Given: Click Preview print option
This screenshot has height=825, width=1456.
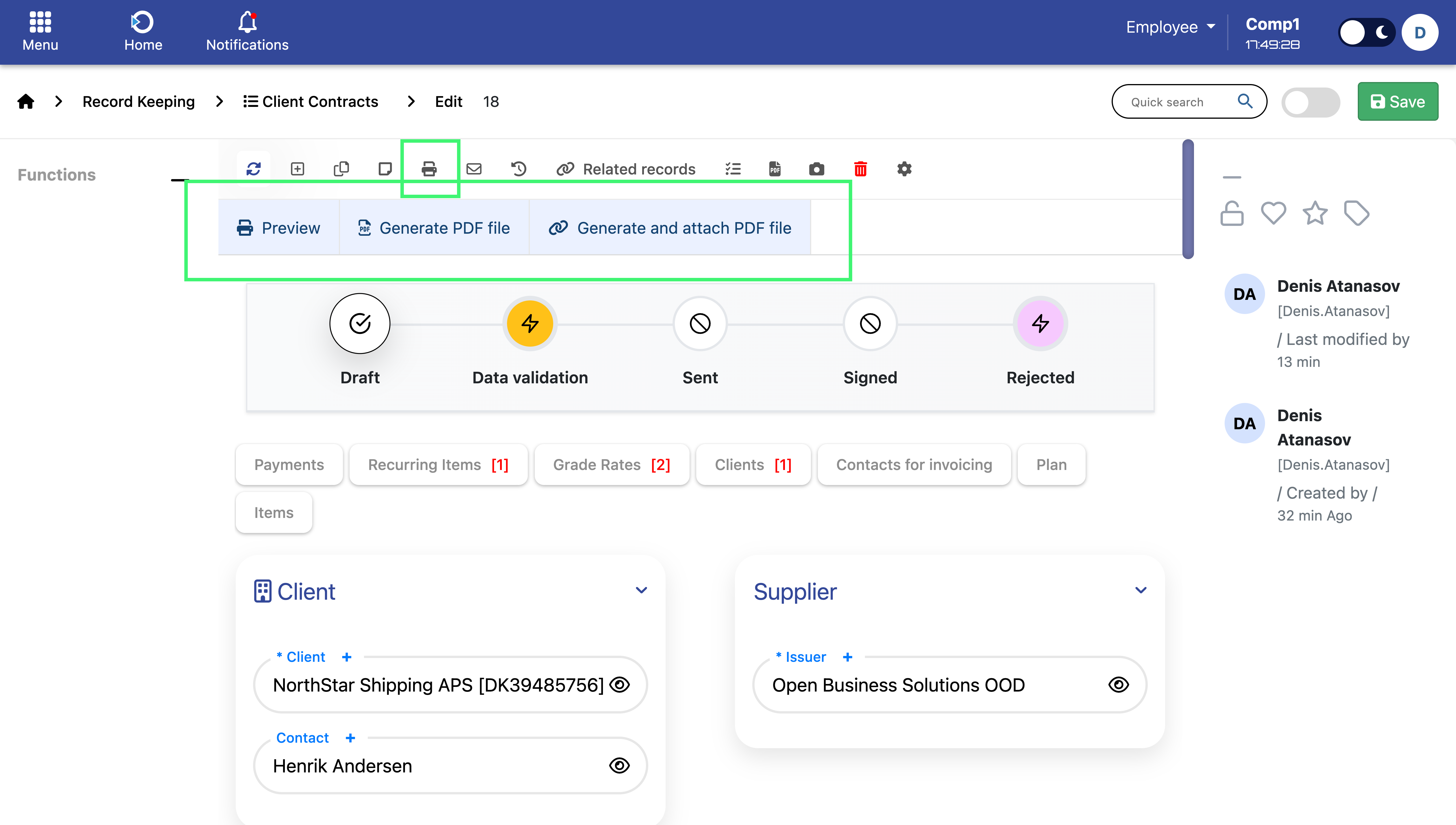Looking at the screenshot, I should (x=278, y=227).
